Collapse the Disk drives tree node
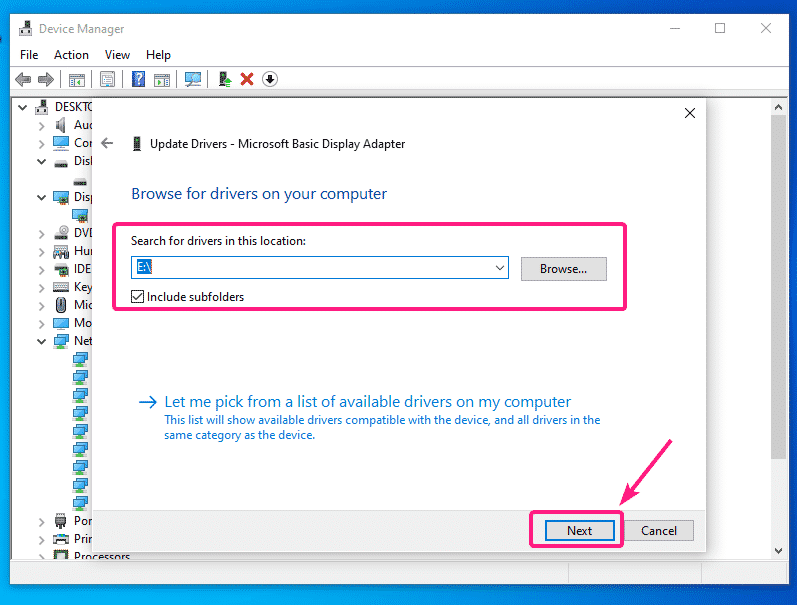This screenshot has width=797, height=605. click(x=42, y=162)
